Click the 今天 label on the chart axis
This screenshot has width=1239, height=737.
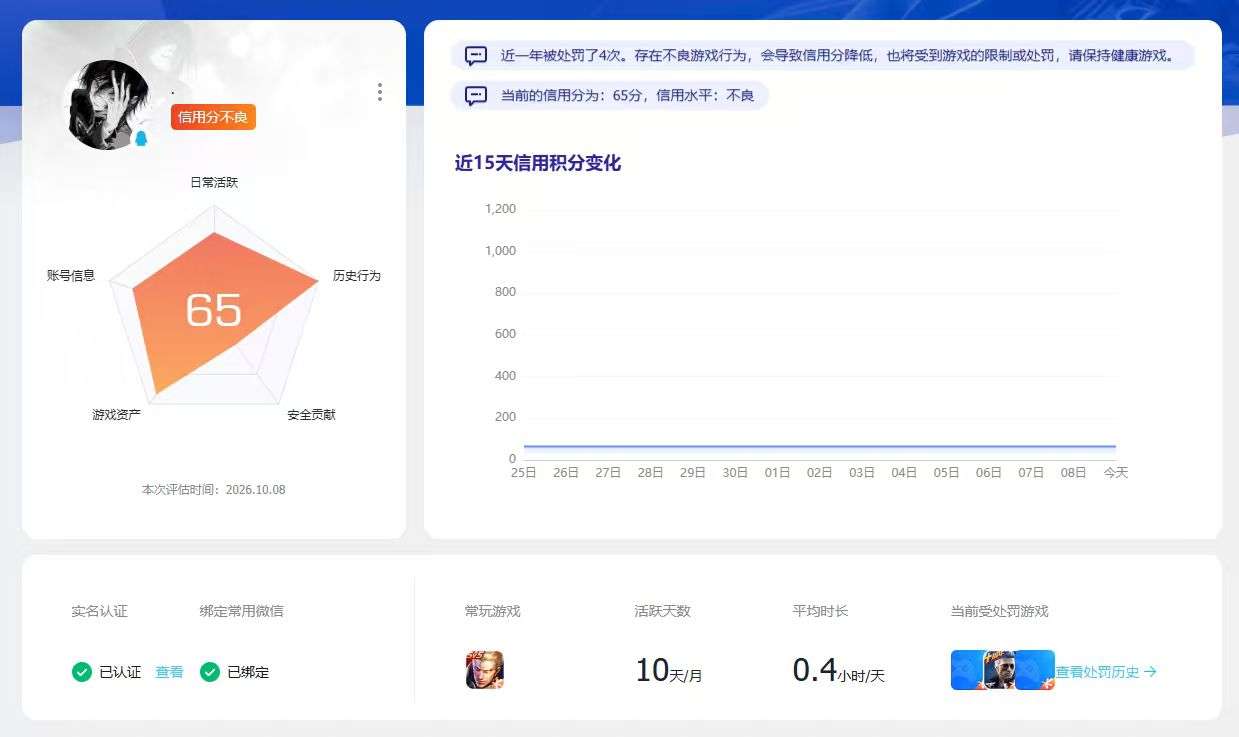pyautogui.click(x=1116, y=473)
